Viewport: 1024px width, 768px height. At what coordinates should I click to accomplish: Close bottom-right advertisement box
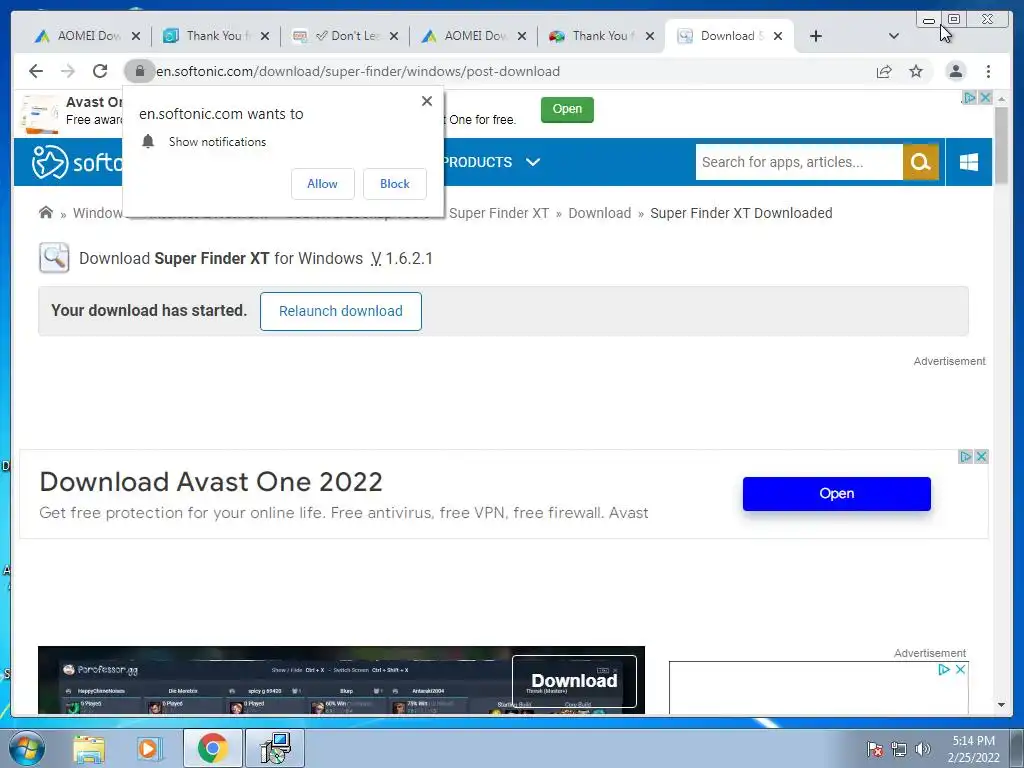point(960,669)
